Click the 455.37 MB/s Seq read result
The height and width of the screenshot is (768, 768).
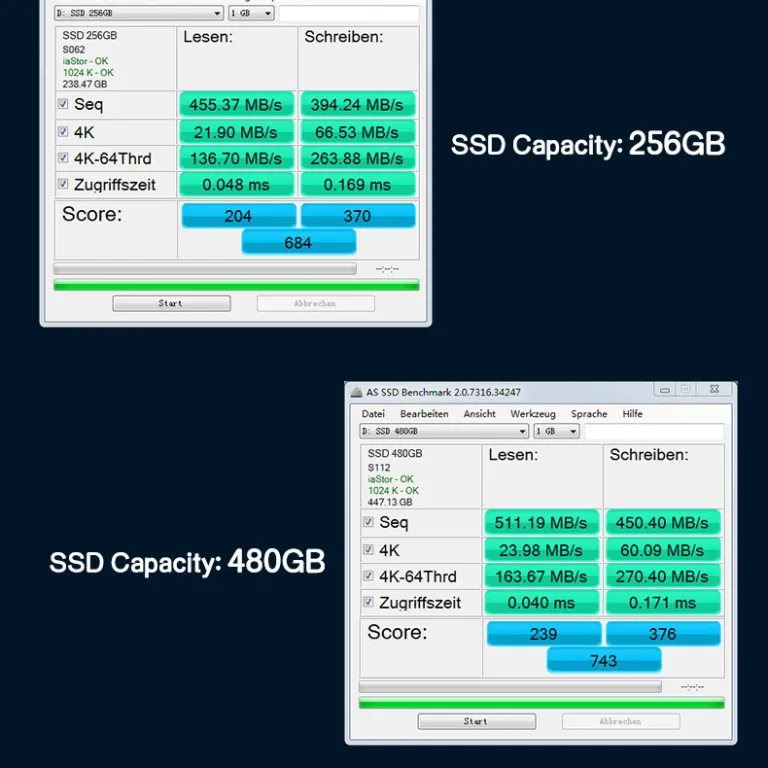tap(236, 105)
